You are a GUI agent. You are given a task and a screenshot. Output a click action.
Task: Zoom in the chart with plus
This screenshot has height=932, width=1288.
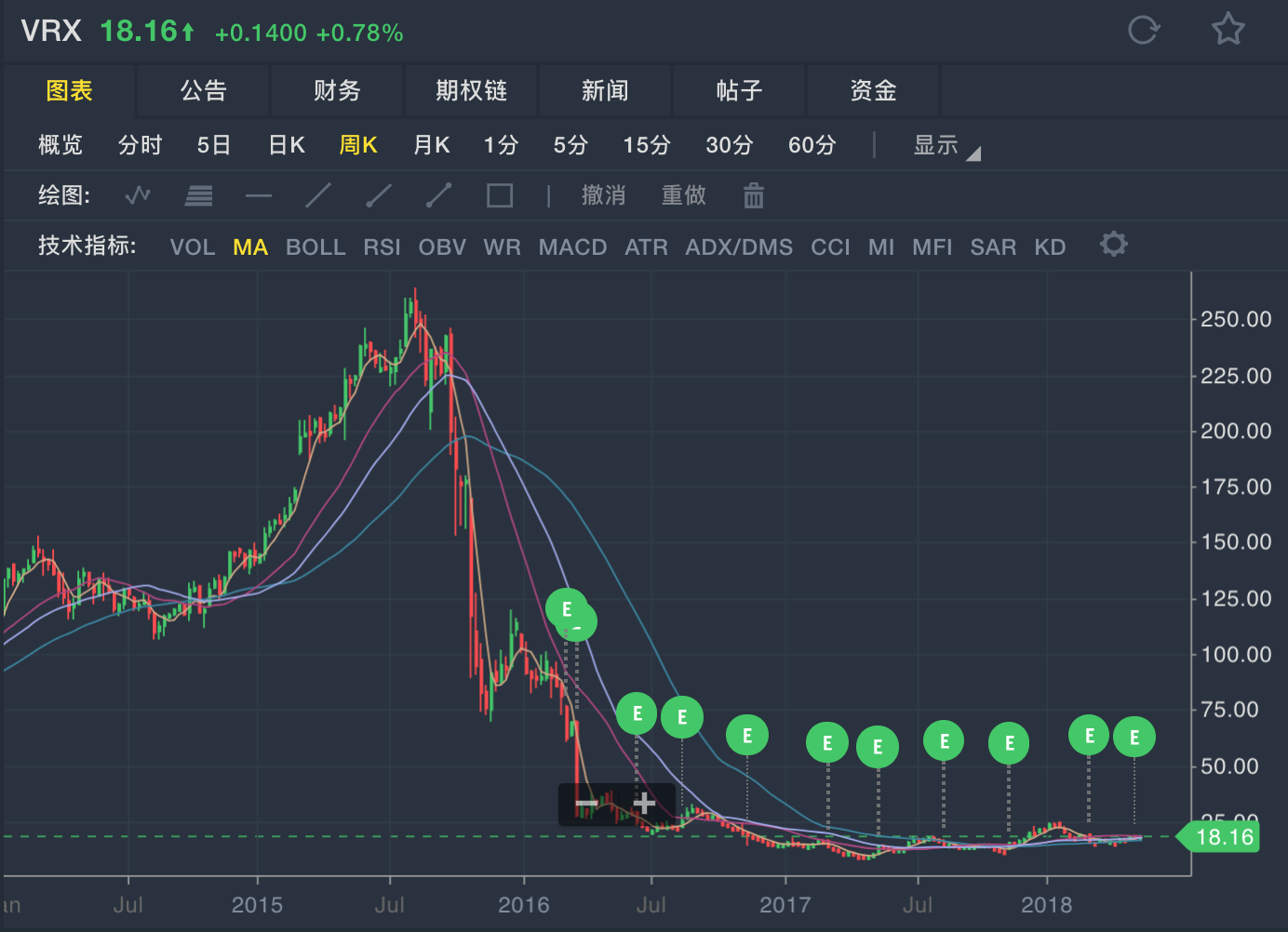(644, 804)
